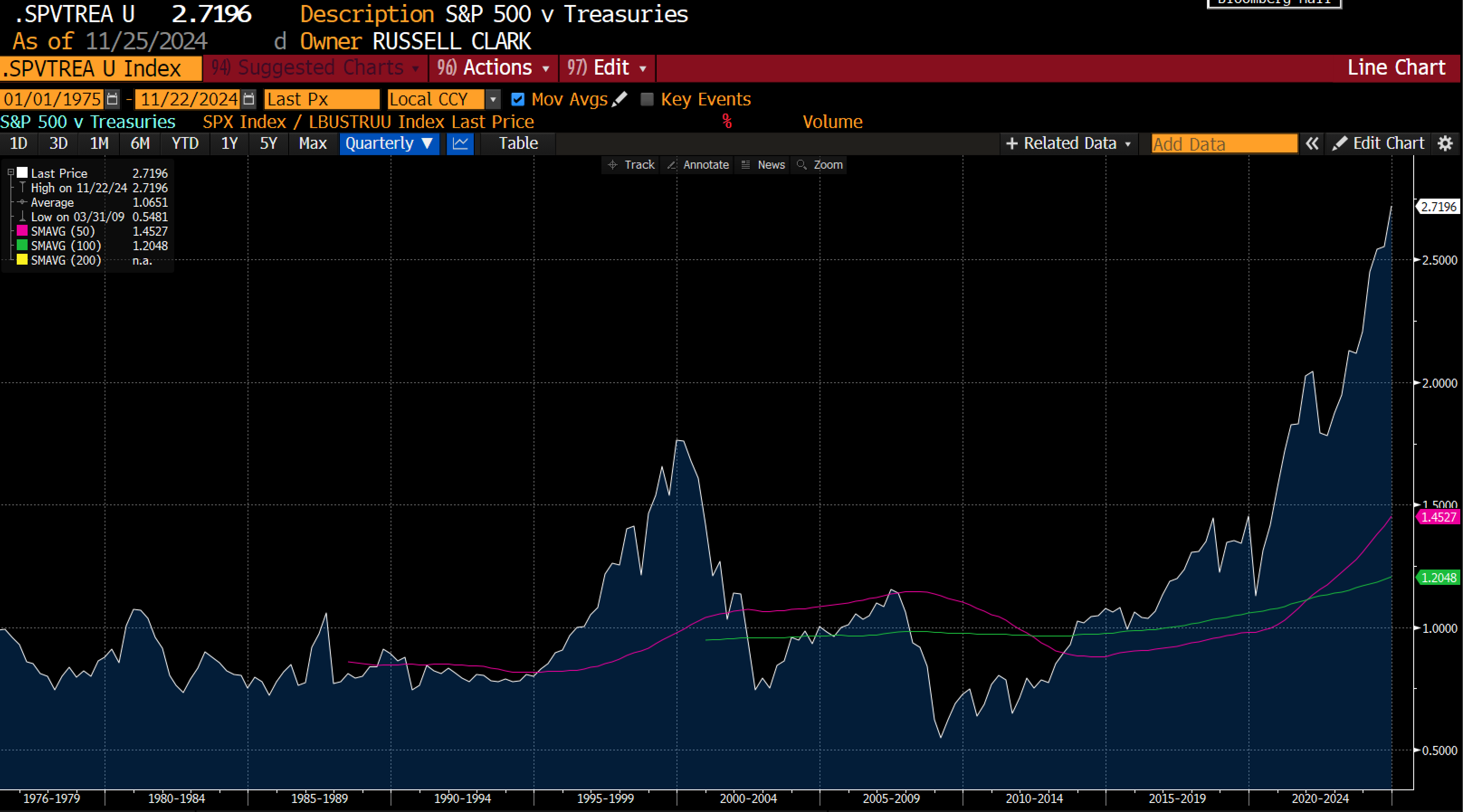Open the end date calendar picker icon
Image resolution: width=1463 pixels, height=812 pixels.
click(x=249, y=99)
